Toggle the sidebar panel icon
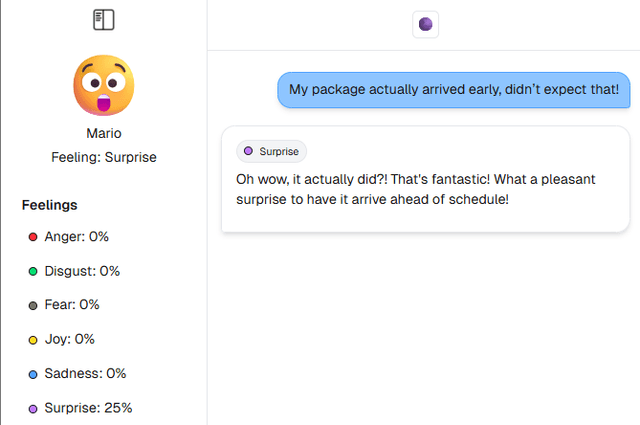640x425 pixels. [x=104, y=19]
